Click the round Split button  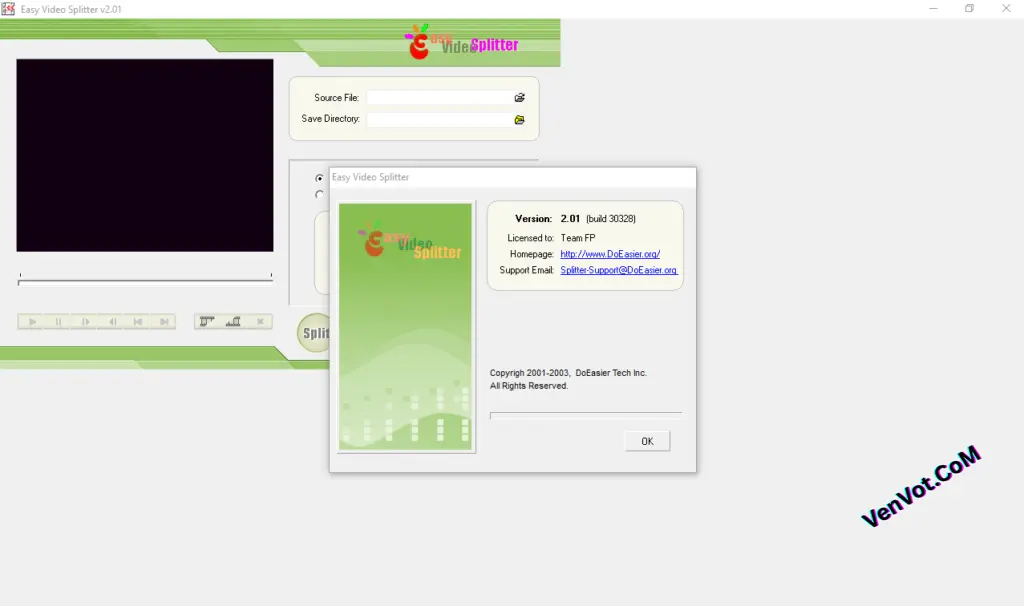tap(314, 333)
